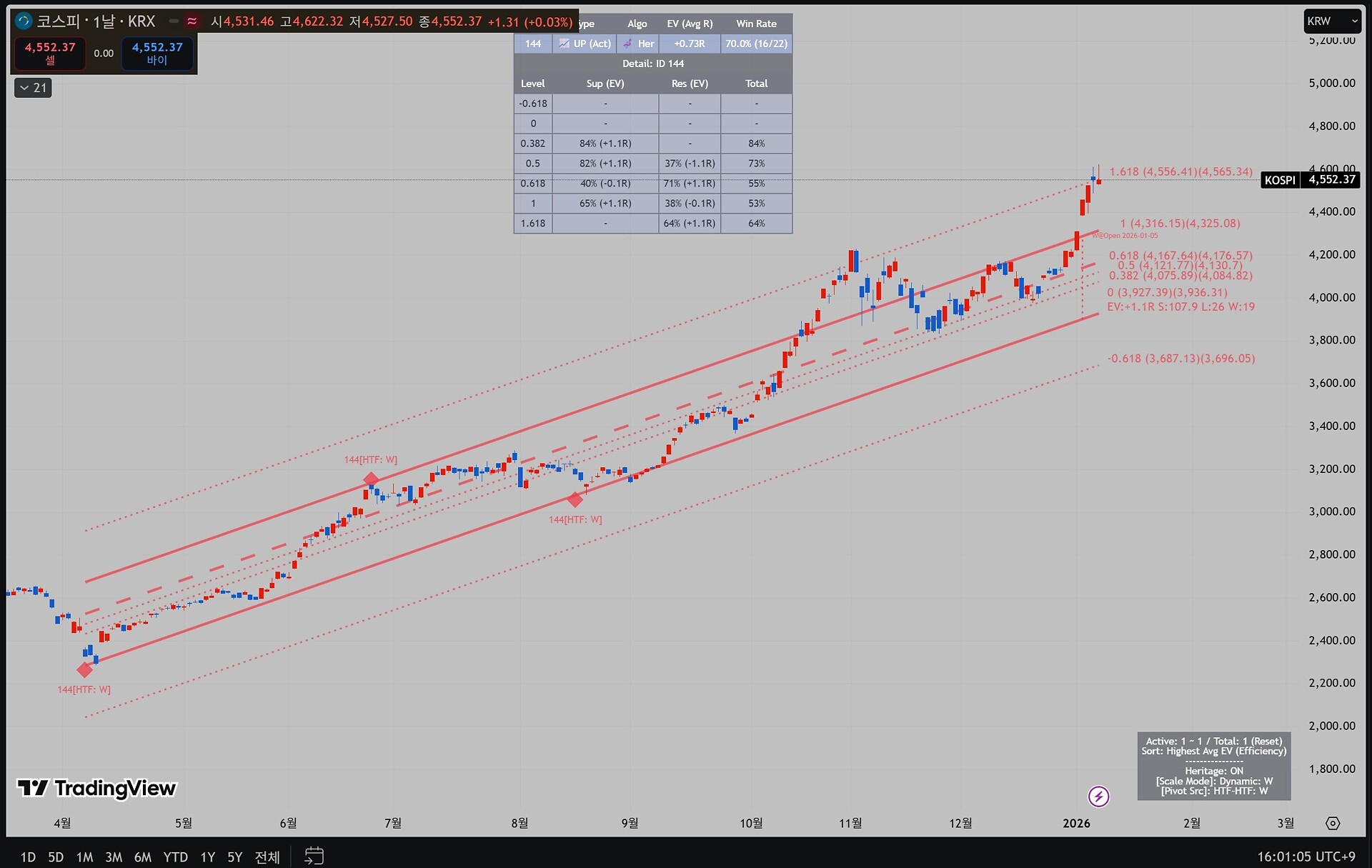Click the red diamond pivot marker at April low
This screenshot has height=868, width=1372.
tap(84, 669)
